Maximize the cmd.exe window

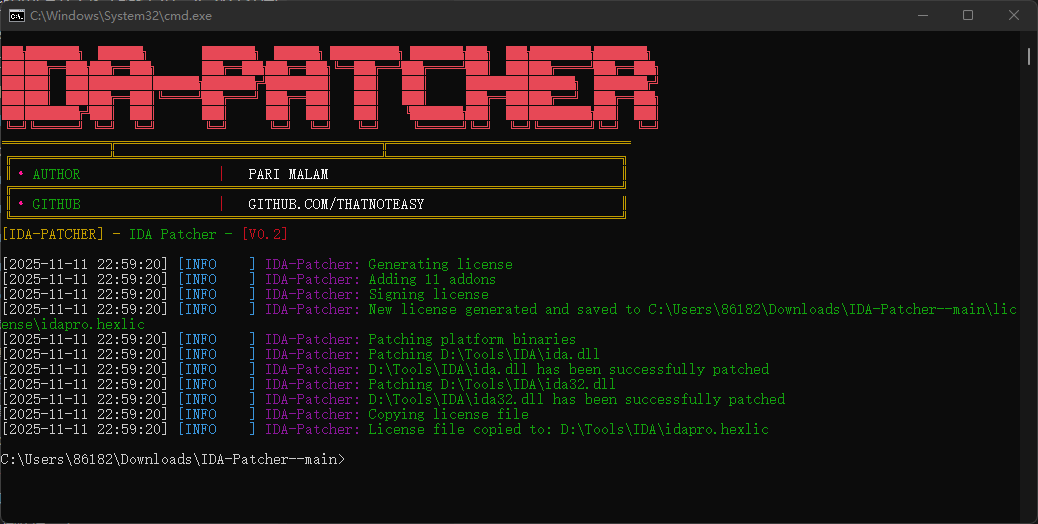point(968,15)
